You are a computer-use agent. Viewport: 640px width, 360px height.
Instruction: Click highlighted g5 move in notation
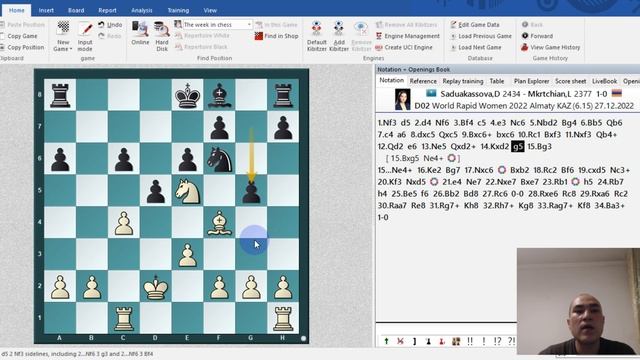point(518,146)
